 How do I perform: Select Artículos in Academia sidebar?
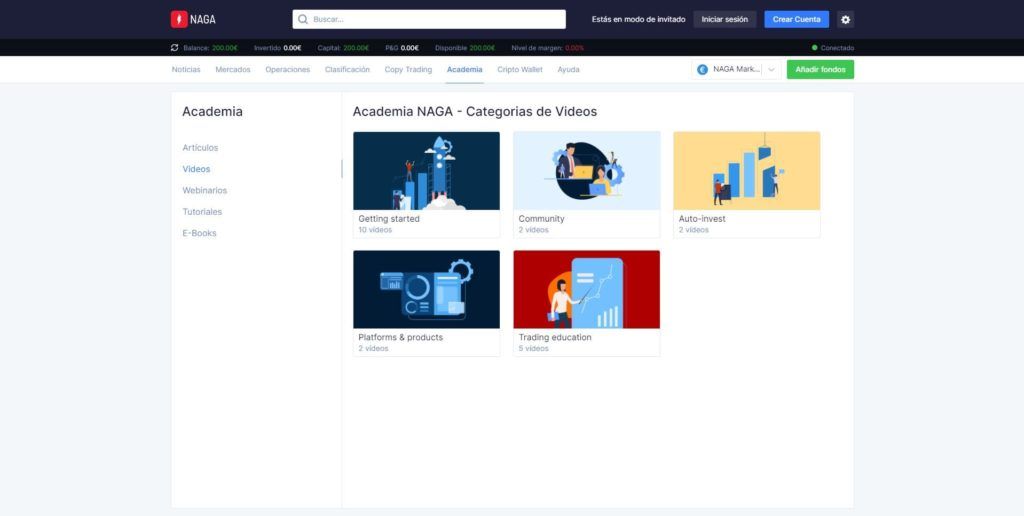pyautogui.click(x=200, y=148)
